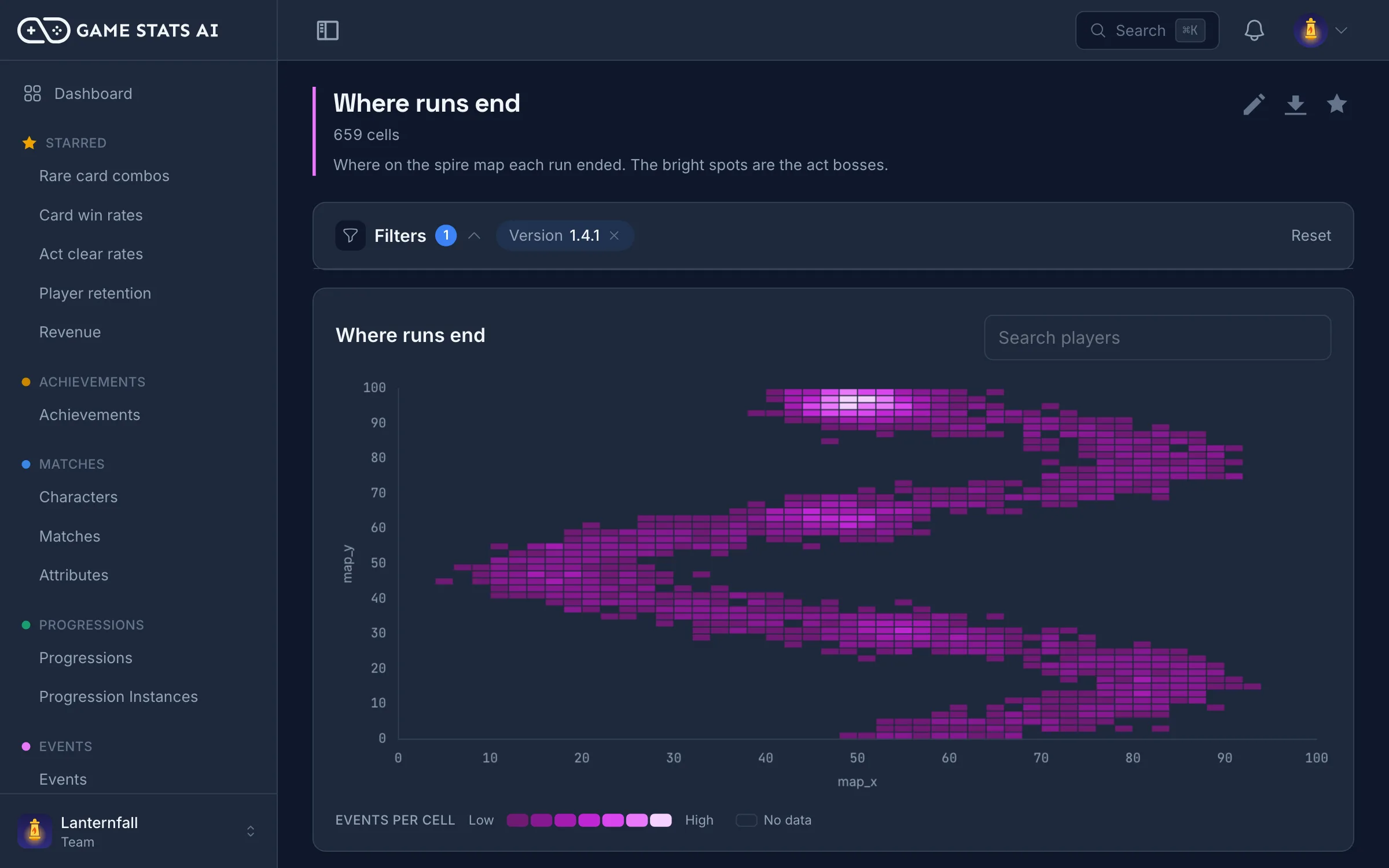The height and width of the screenshot is (868, 1389).
Task: Click the Dashboard grid icon
Action: [x=32, y=93]
